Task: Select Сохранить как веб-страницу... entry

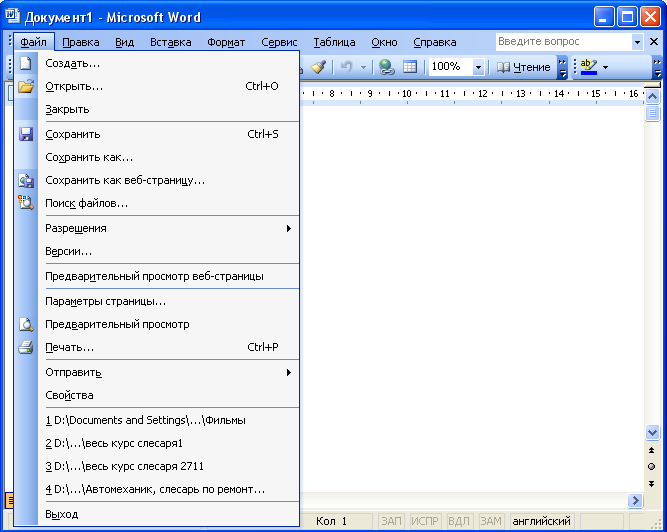Action: 157,180
